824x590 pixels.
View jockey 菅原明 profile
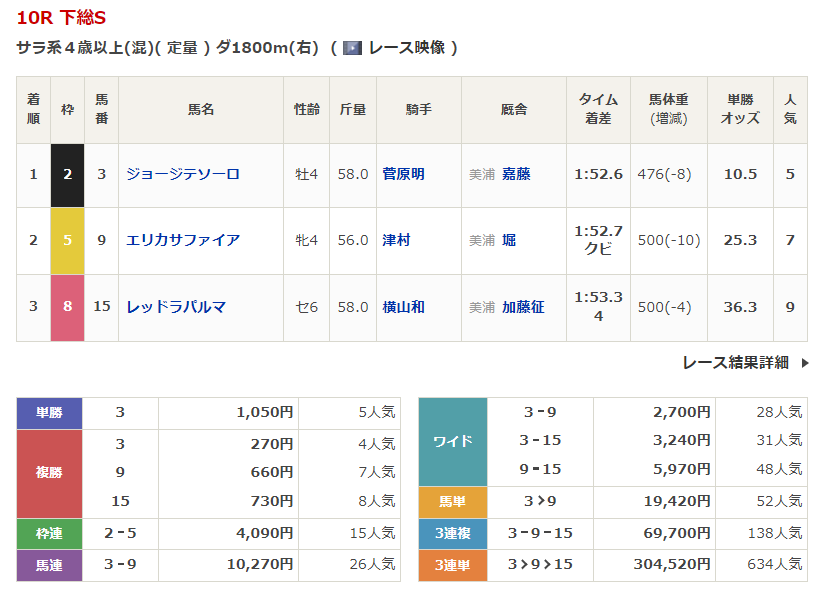403,174
